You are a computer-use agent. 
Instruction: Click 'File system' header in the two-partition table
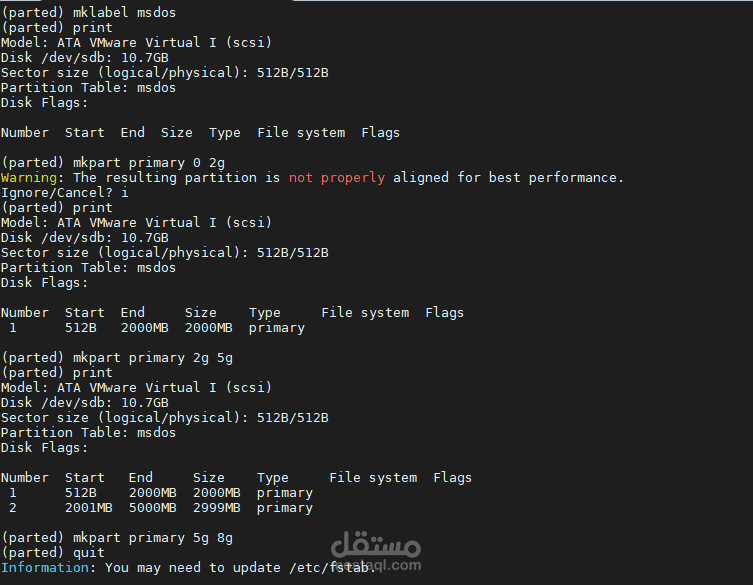pos(372,477)
